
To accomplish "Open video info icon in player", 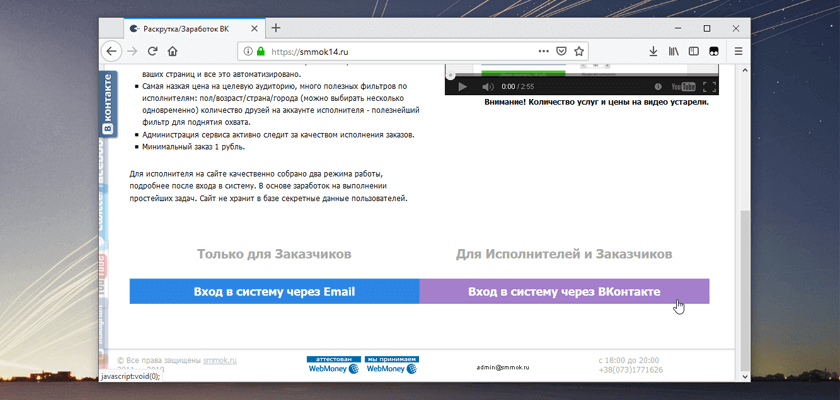I will (x=658, y=87).
